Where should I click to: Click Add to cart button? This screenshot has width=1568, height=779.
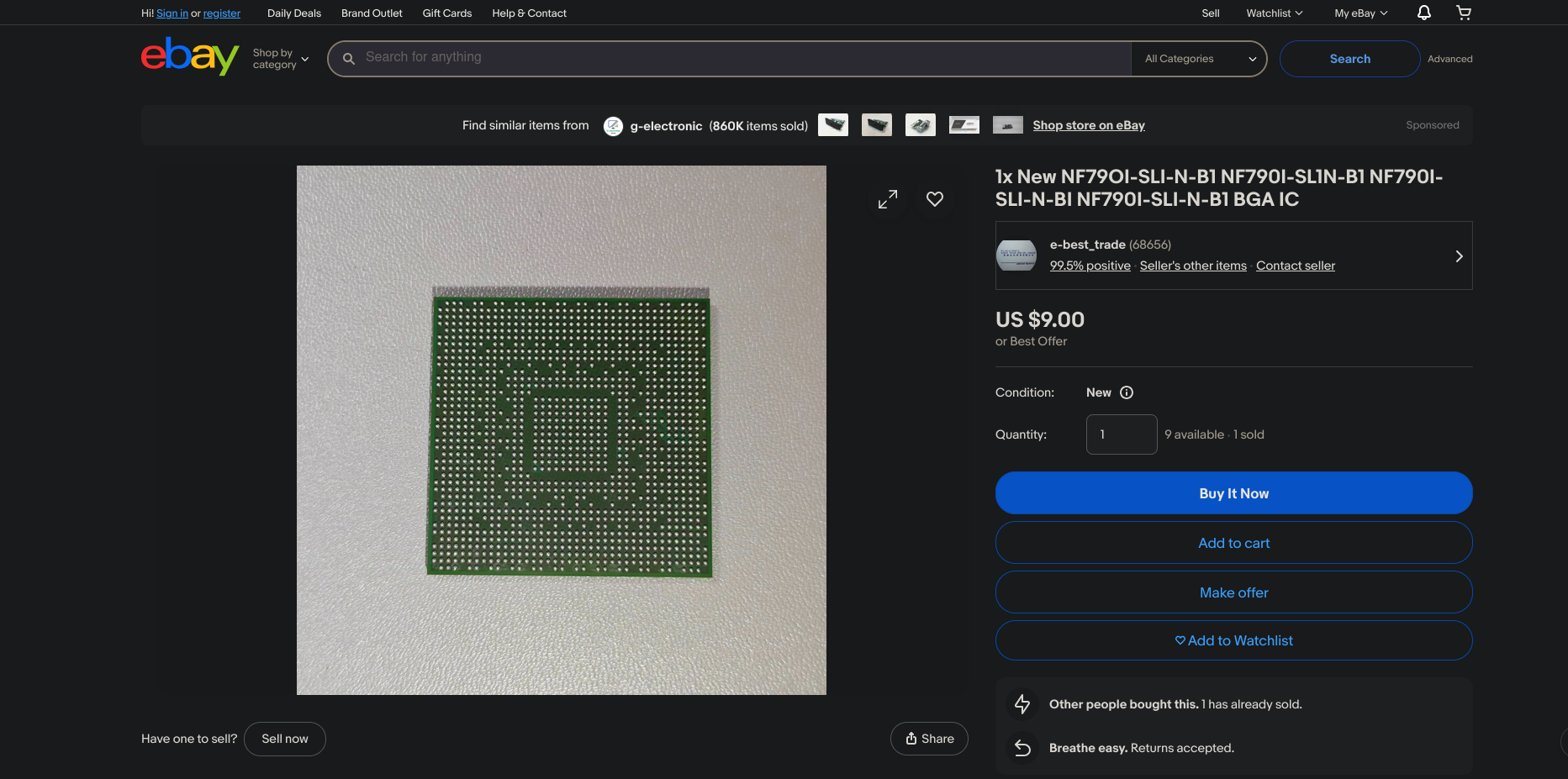(1233, 543)
